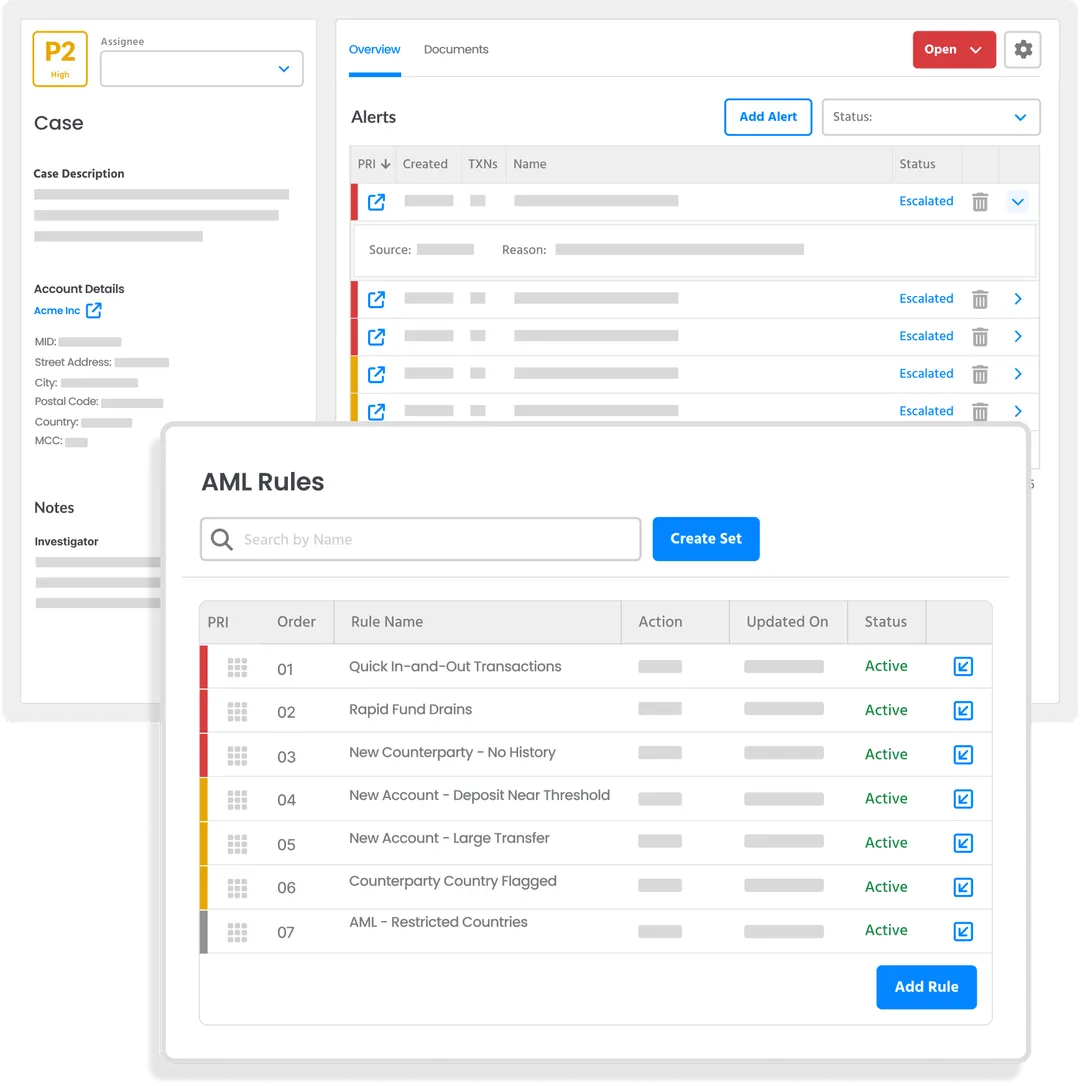The width and height of the screenshot is (1080, 1086).
Task: Open edit icon for Rapid Fund Drains rule
Action: tap(963, 711)
